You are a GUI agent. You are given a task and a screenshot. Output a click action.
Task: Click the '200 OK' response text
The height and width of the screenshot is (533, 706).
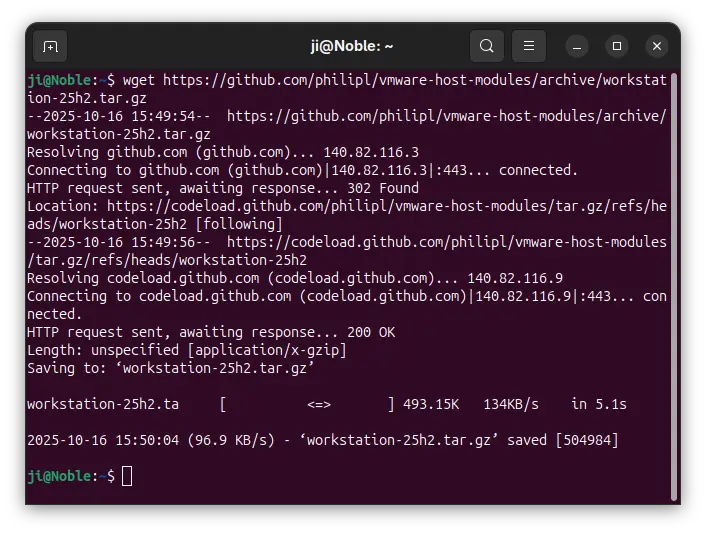pyautogui.click(x=370, y=332)
